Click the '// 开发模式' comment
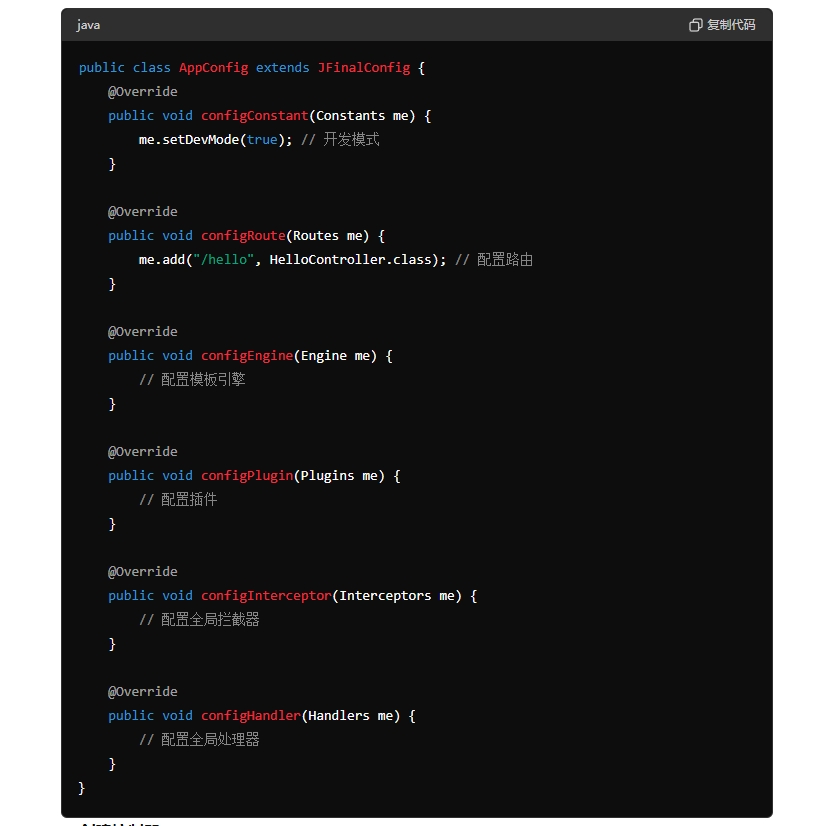The height and width of the screenshot is (826, 826). coord(340,140)
